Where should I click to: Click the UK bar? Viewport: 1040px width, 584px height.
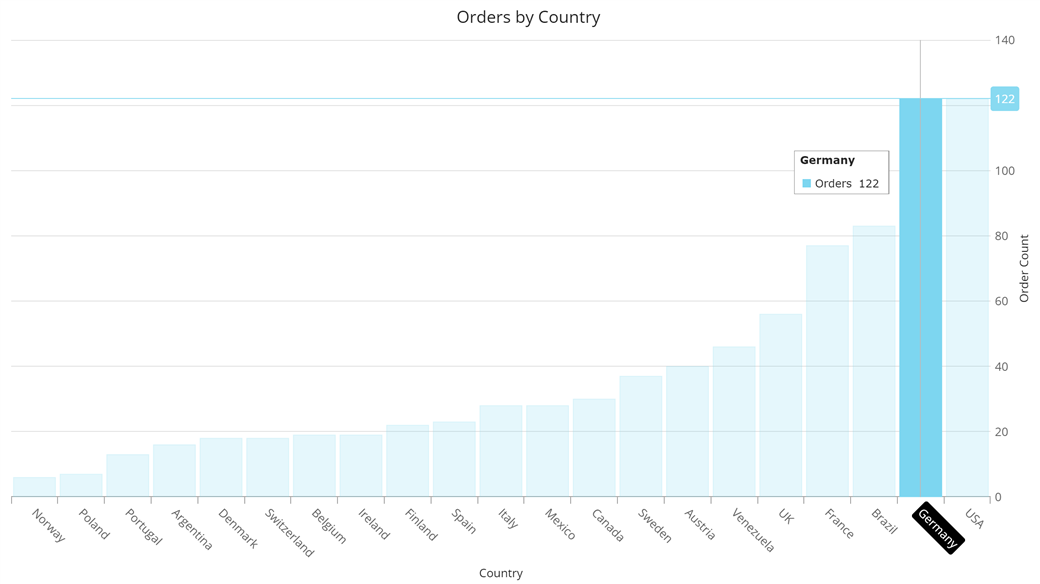(x=780, y=406)
